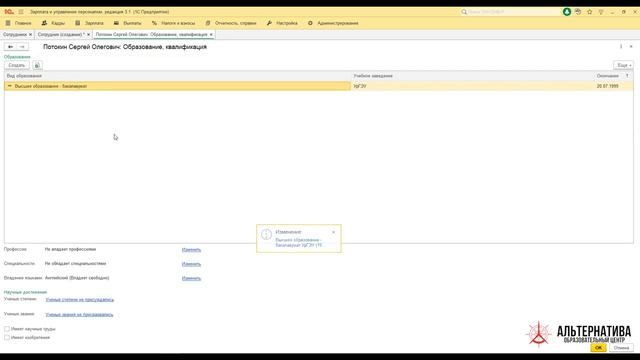
Task: Open the Отчетность, справки section
Action: [231, 23]
